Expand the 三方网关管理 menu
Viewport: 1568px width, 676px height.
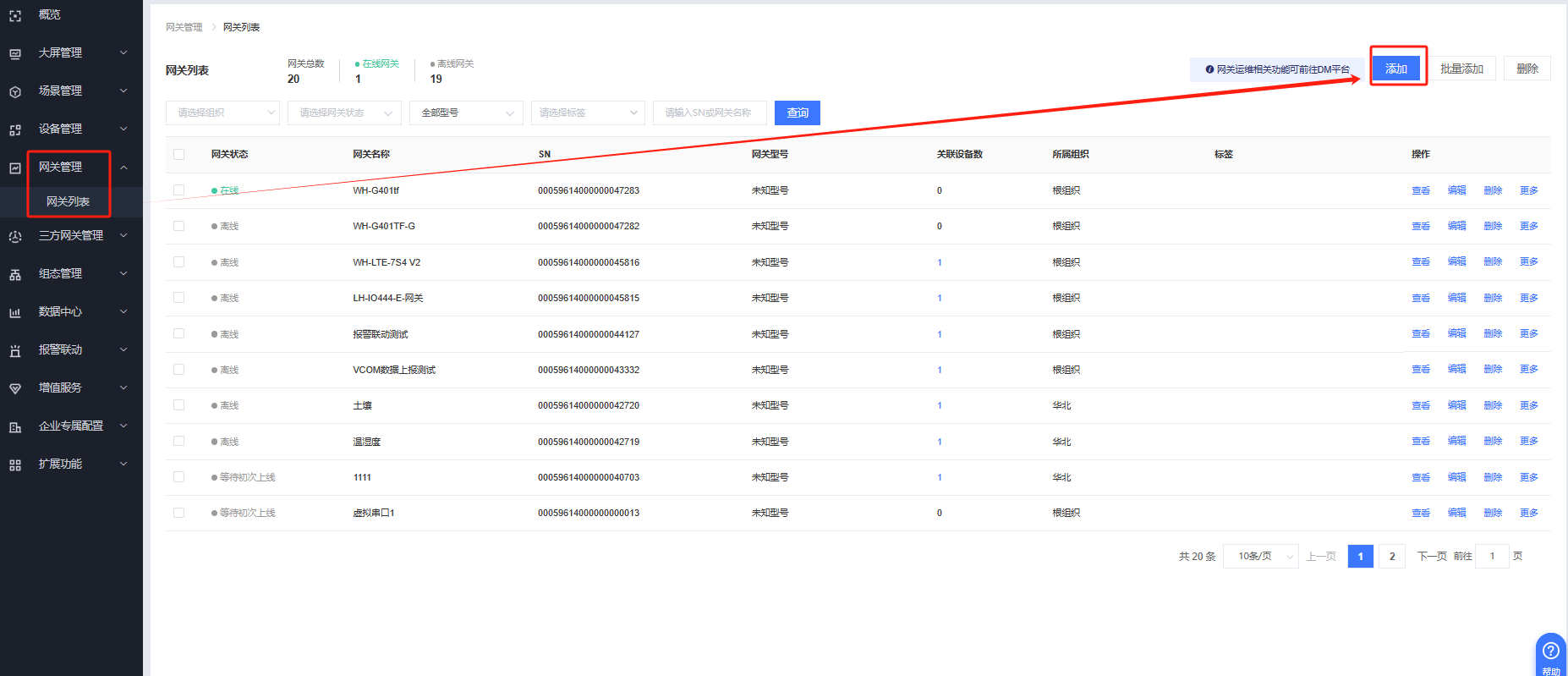(71, 236)
